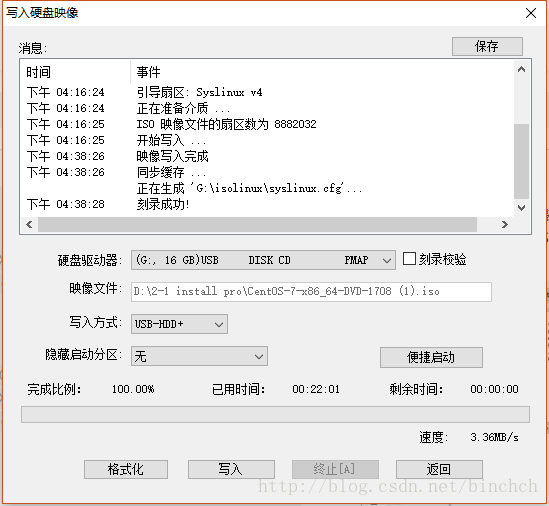
Task: Click the 保存 (Save) button
Action: pos(487,46)
